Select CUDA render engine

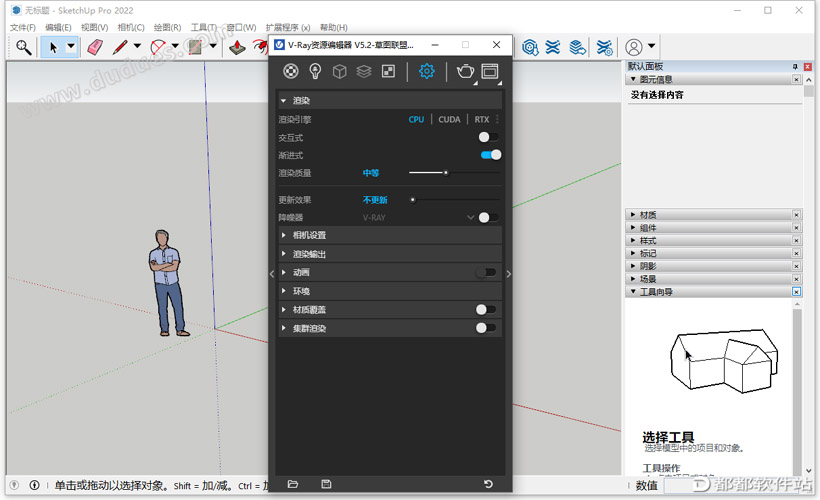[x=449, y=120]
